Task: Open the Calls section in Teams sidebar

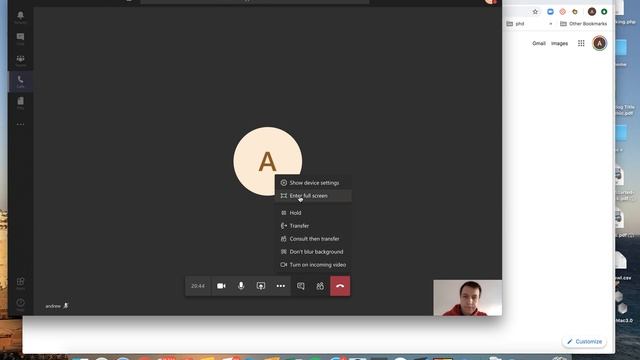Action: tap(20, 81)
